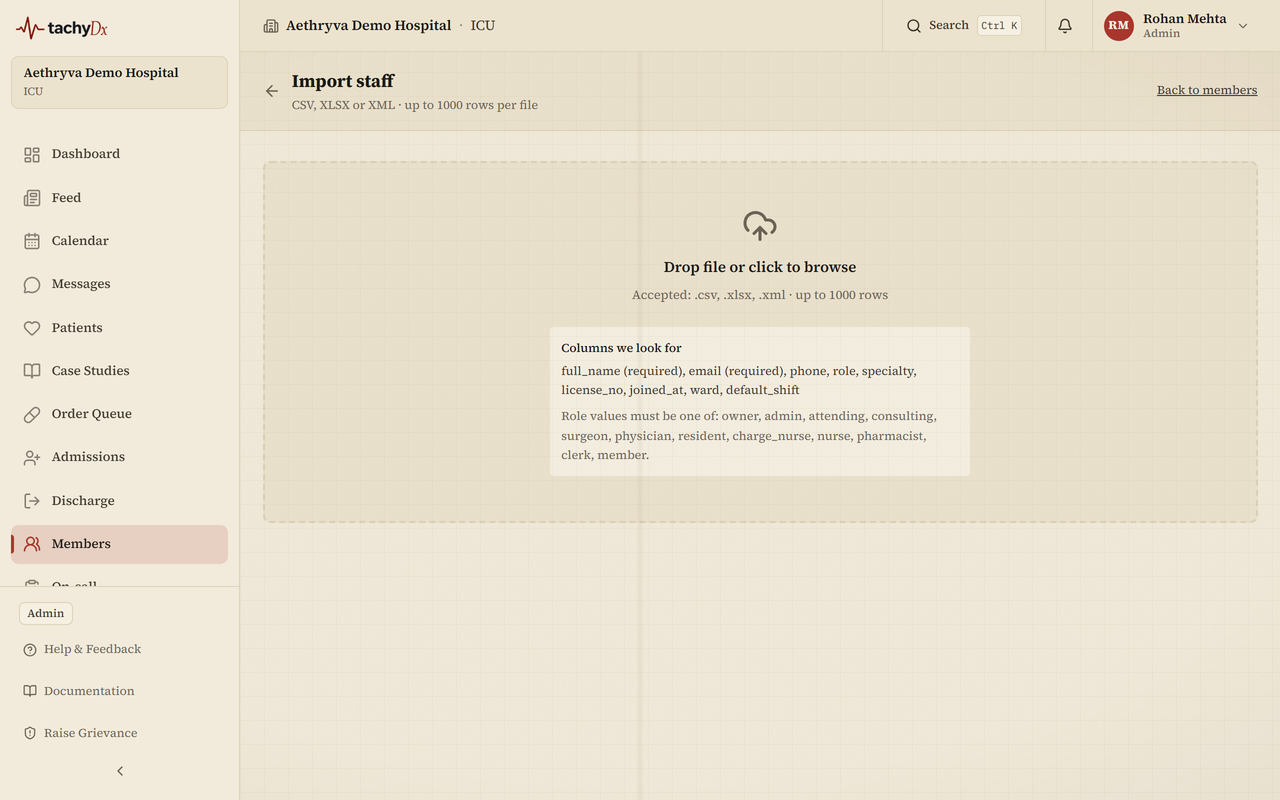
Task: Click "CSV, XLSX or XML" subtitle
Action: 343,105
